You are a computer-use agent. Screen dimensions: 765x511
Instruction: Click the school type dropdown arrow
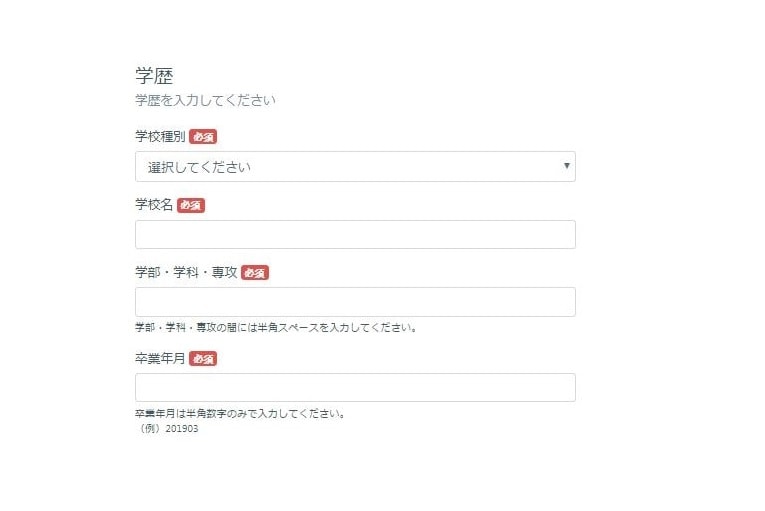coord(566,166)
